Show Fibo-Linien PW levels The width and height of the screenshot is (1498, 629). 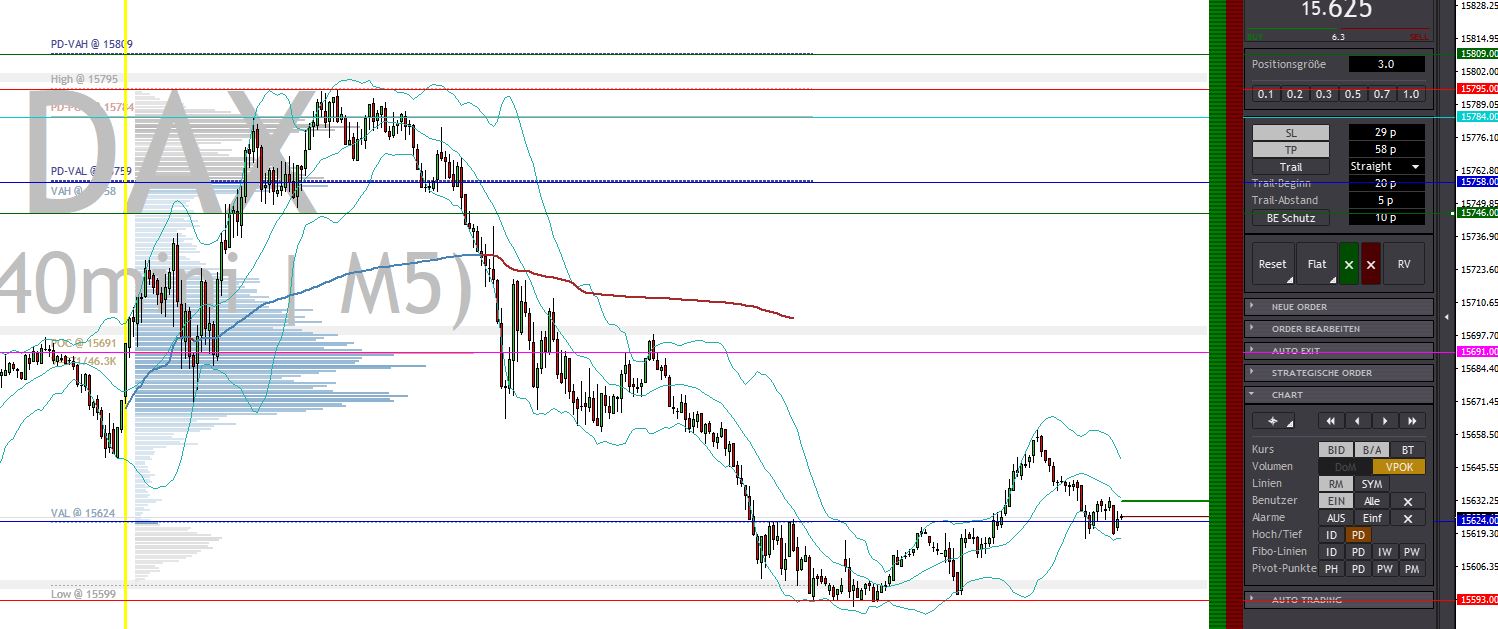pyautogui.click(x=1412, y=552)
